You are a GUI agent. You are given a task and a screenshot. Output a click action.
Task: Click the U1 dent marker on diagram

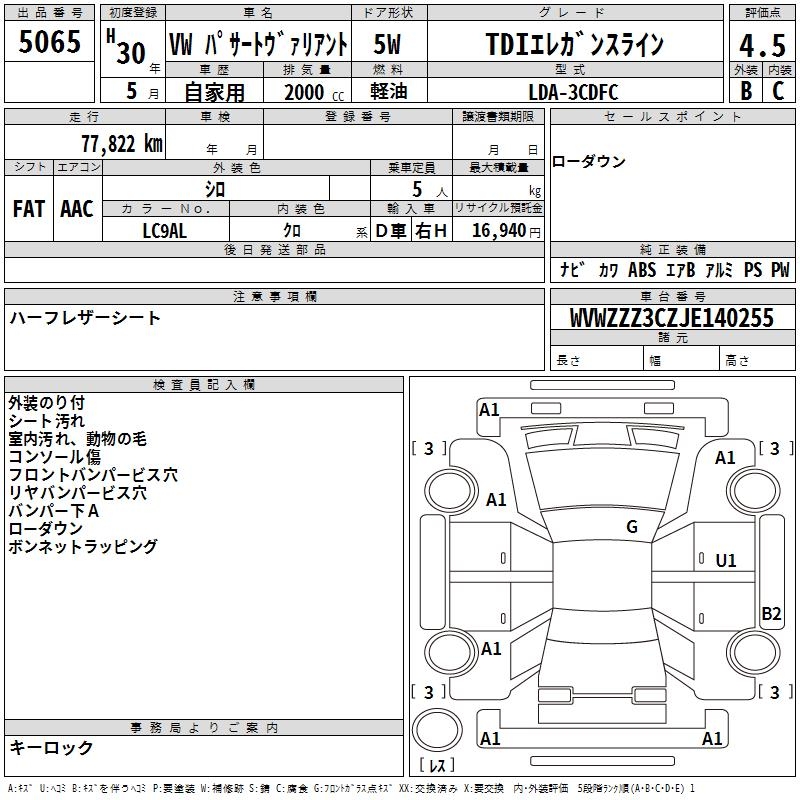coord(725,561)
